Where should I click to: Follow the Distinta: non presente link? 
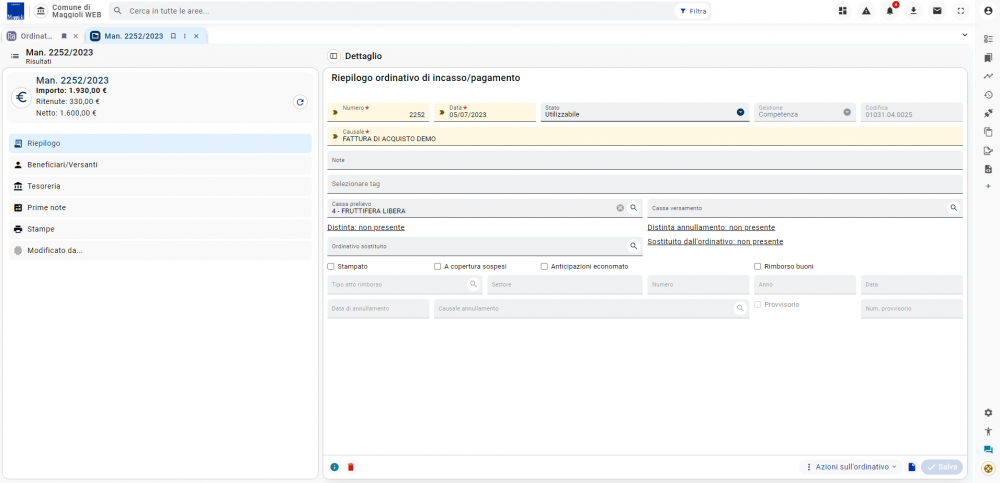(x=366, y=227)
